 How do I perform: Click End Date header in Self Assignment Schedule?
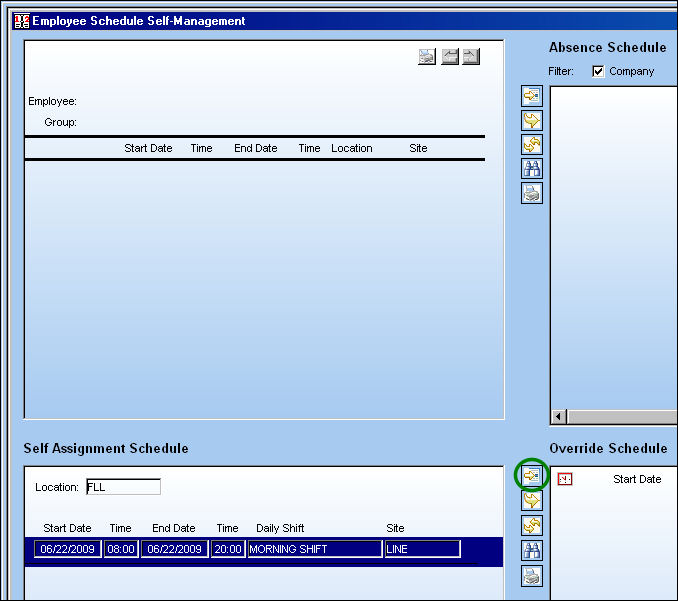point(174,528)
